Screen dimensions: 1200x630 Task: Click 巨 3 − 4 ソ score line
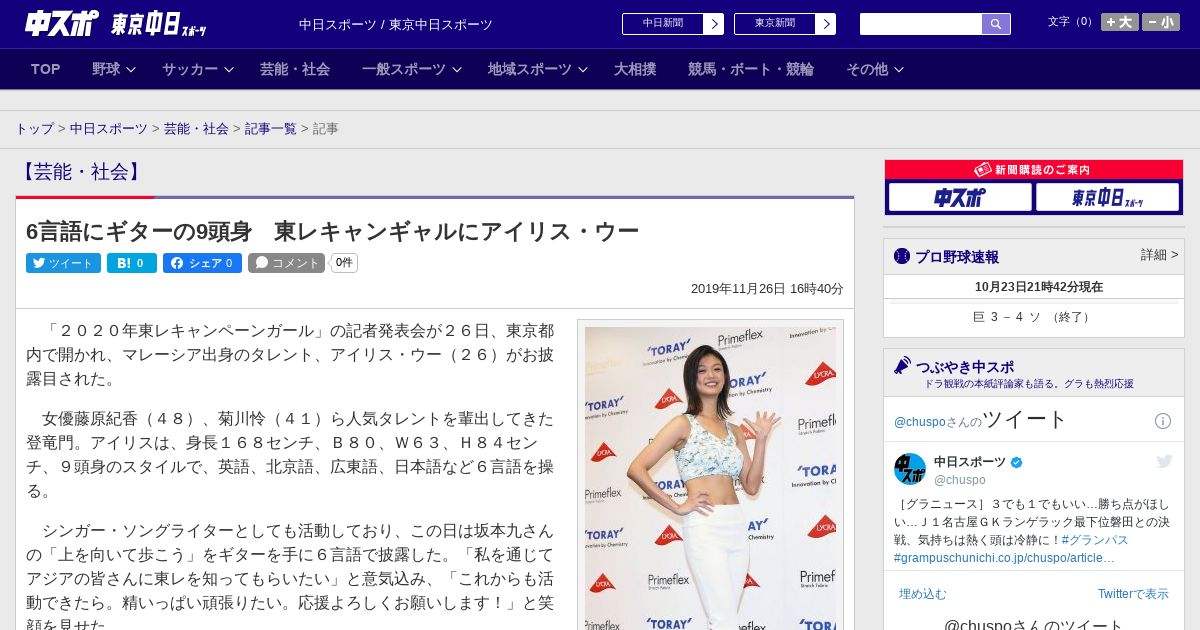coord(1033,317)
